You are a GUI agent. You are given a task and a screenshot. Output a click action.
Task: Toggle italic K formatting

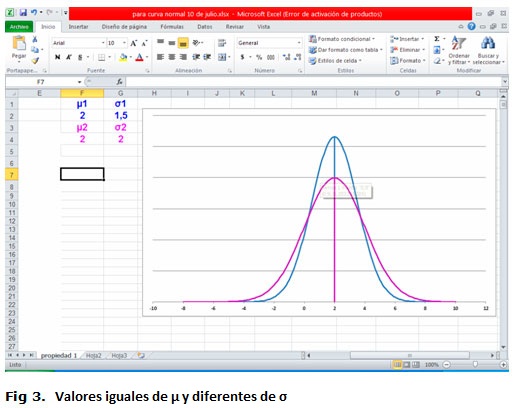69,57
